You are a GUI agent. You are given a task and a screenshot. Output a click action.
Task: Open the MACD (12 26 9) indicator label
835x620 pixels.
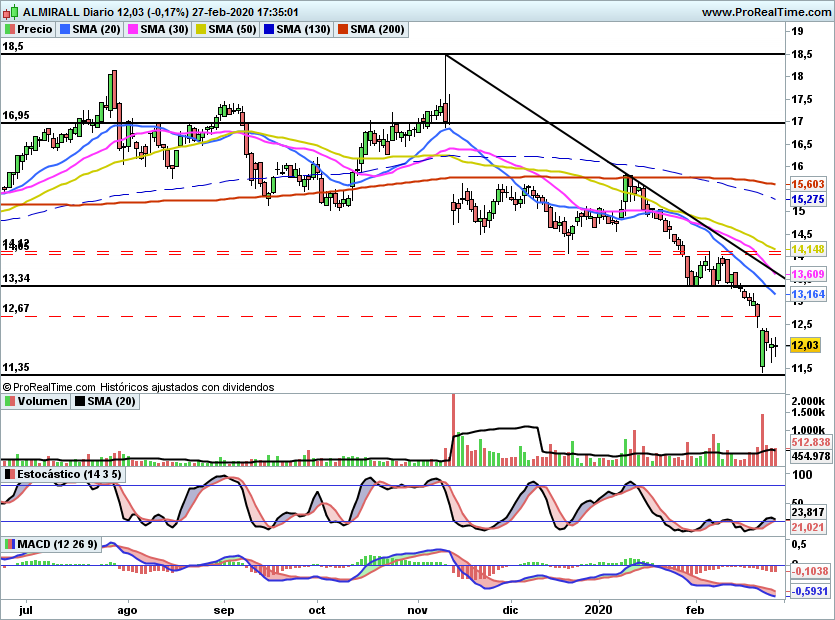(x=59, y=544)
